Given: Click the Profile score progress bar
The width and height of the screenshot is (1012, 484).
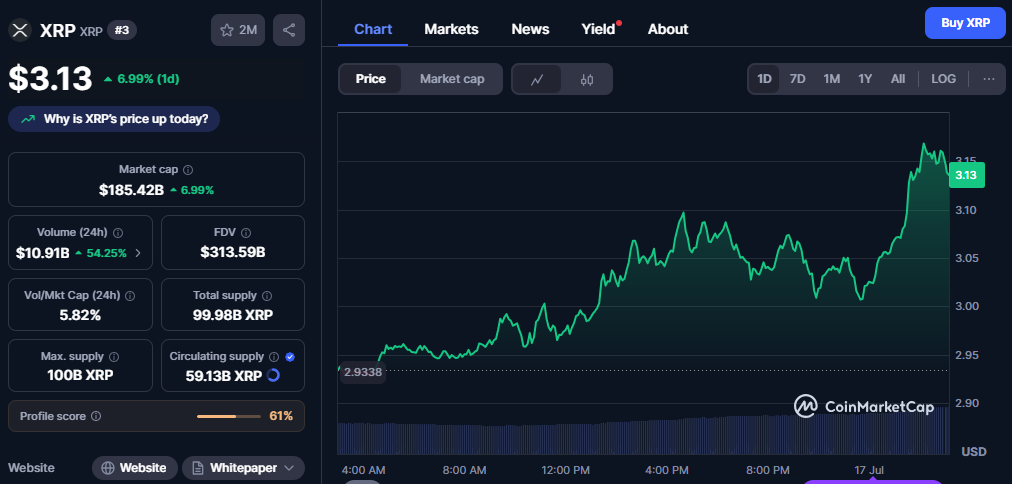Looking at the screenshot, I should 228,416.
